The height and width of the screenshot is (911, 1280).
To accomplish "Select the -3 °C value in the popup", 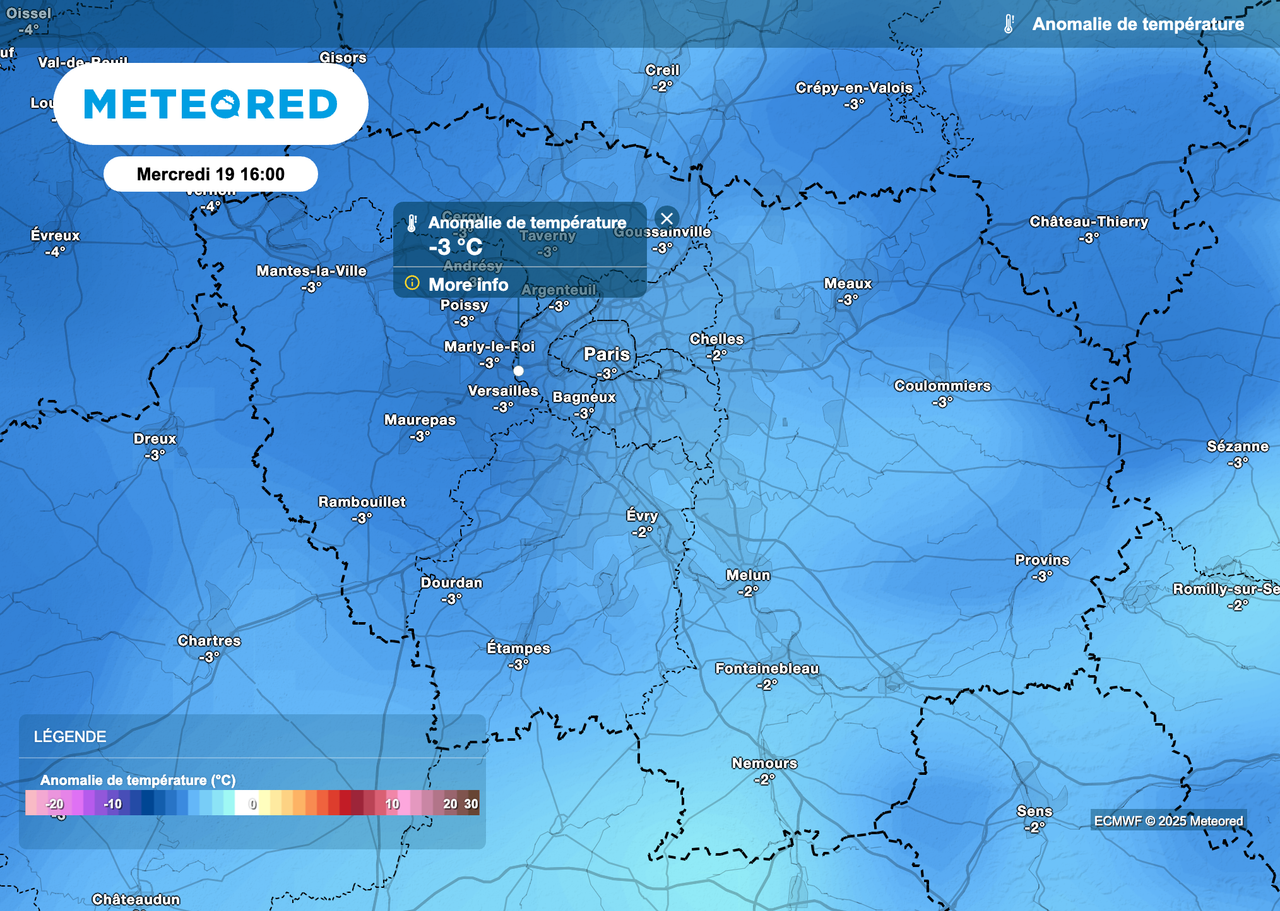I will 456,248.
